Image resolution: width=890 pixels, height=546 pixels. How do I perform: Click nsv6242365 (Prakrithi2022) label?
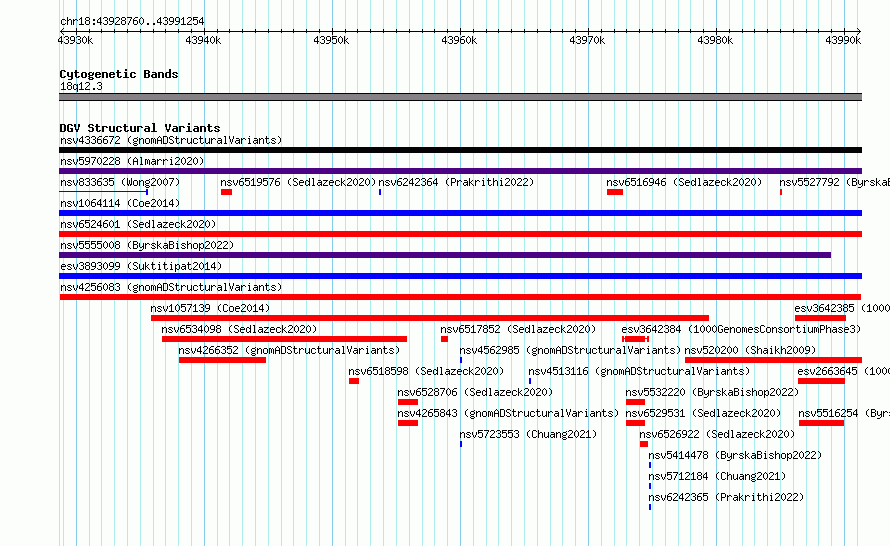[727, 497]
